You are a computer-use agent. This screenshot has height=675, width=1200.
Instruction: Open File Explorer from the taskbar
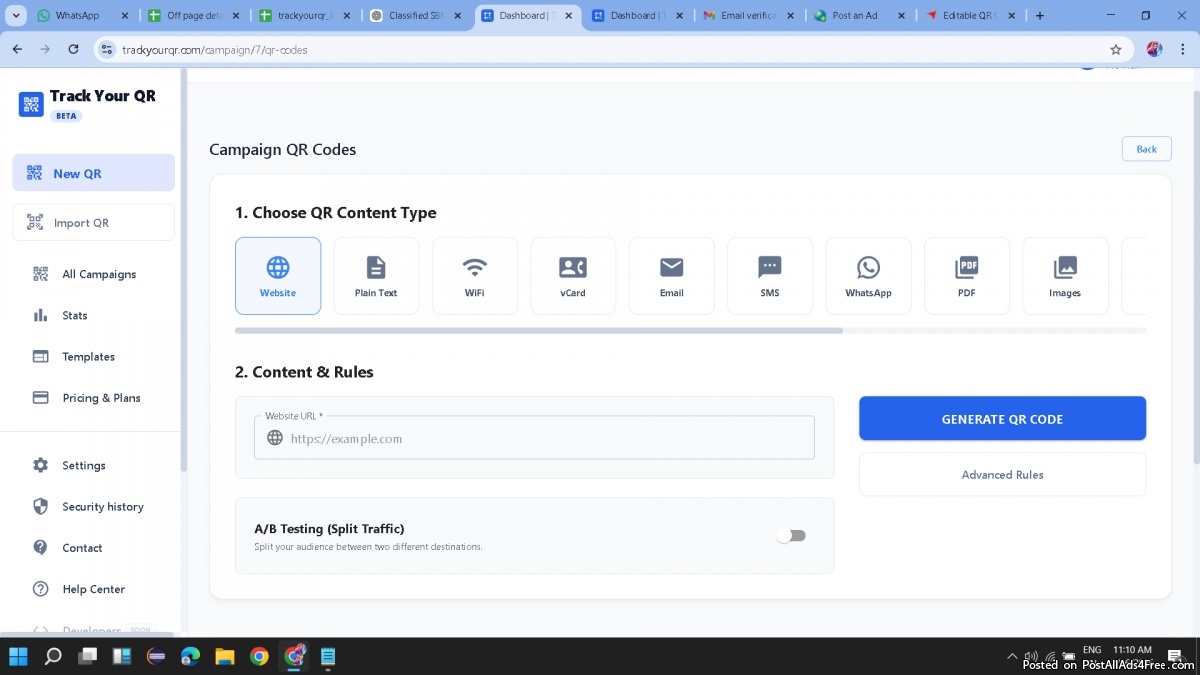tap(225, 657)
